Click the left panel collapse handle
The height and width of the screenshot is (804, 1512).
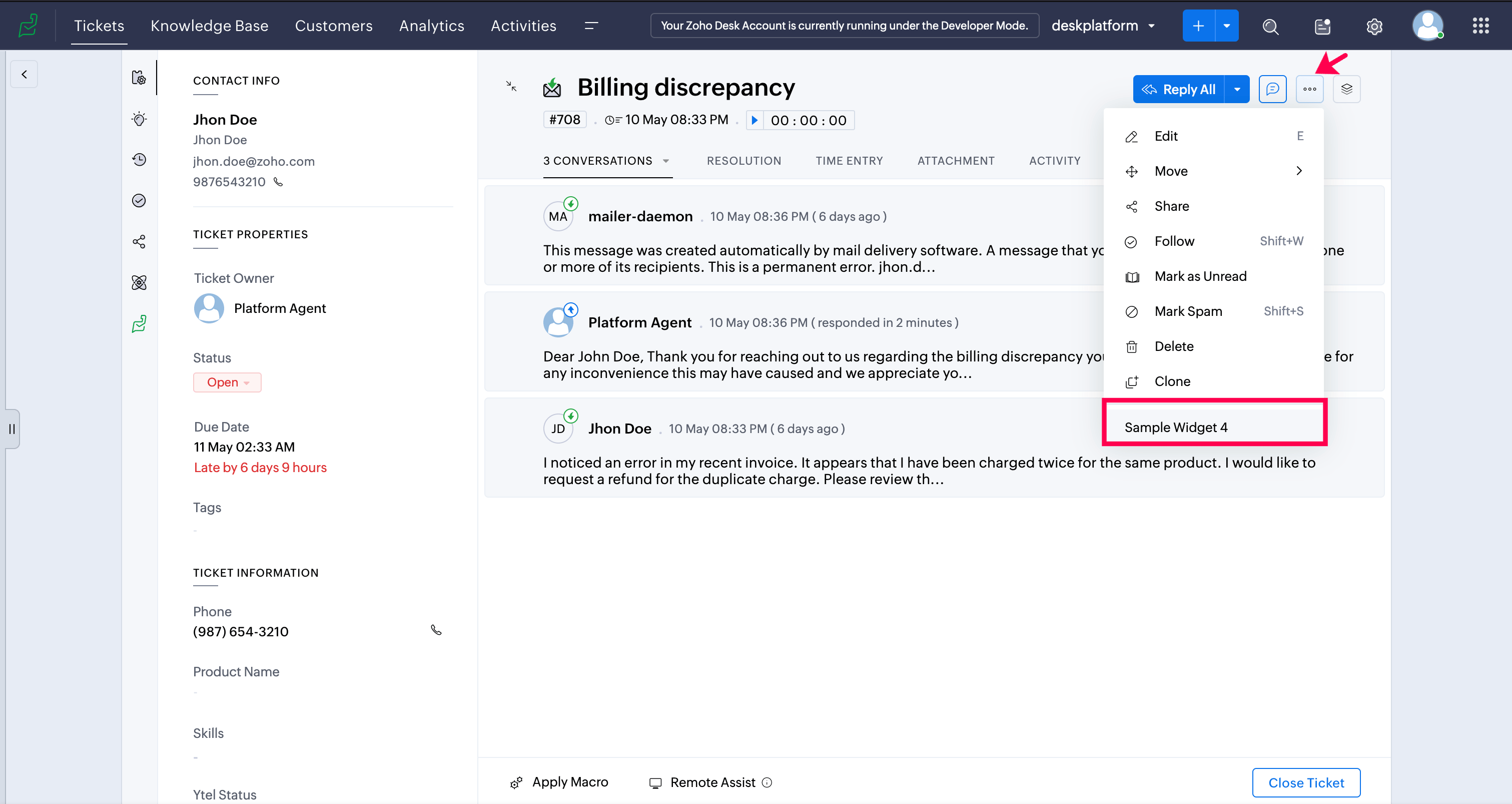coord(12,429)
